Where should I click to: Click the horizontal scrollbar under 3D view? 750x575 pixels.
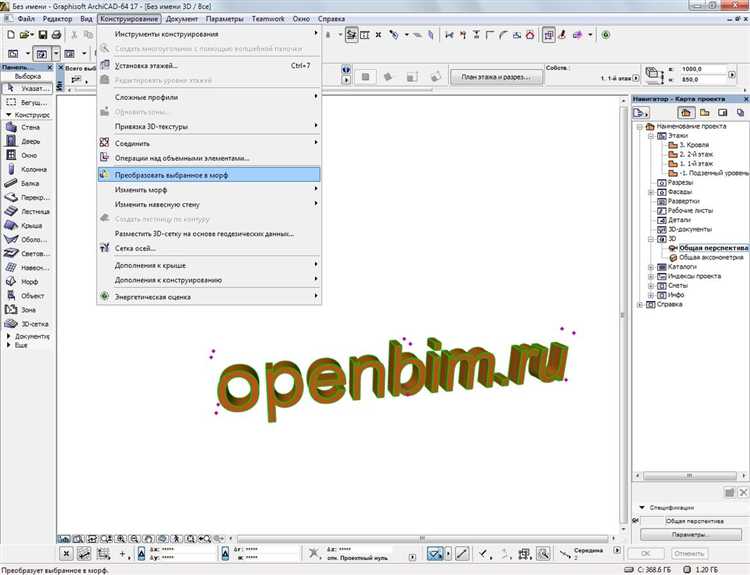pyautogui.click(x=422, y=539)
